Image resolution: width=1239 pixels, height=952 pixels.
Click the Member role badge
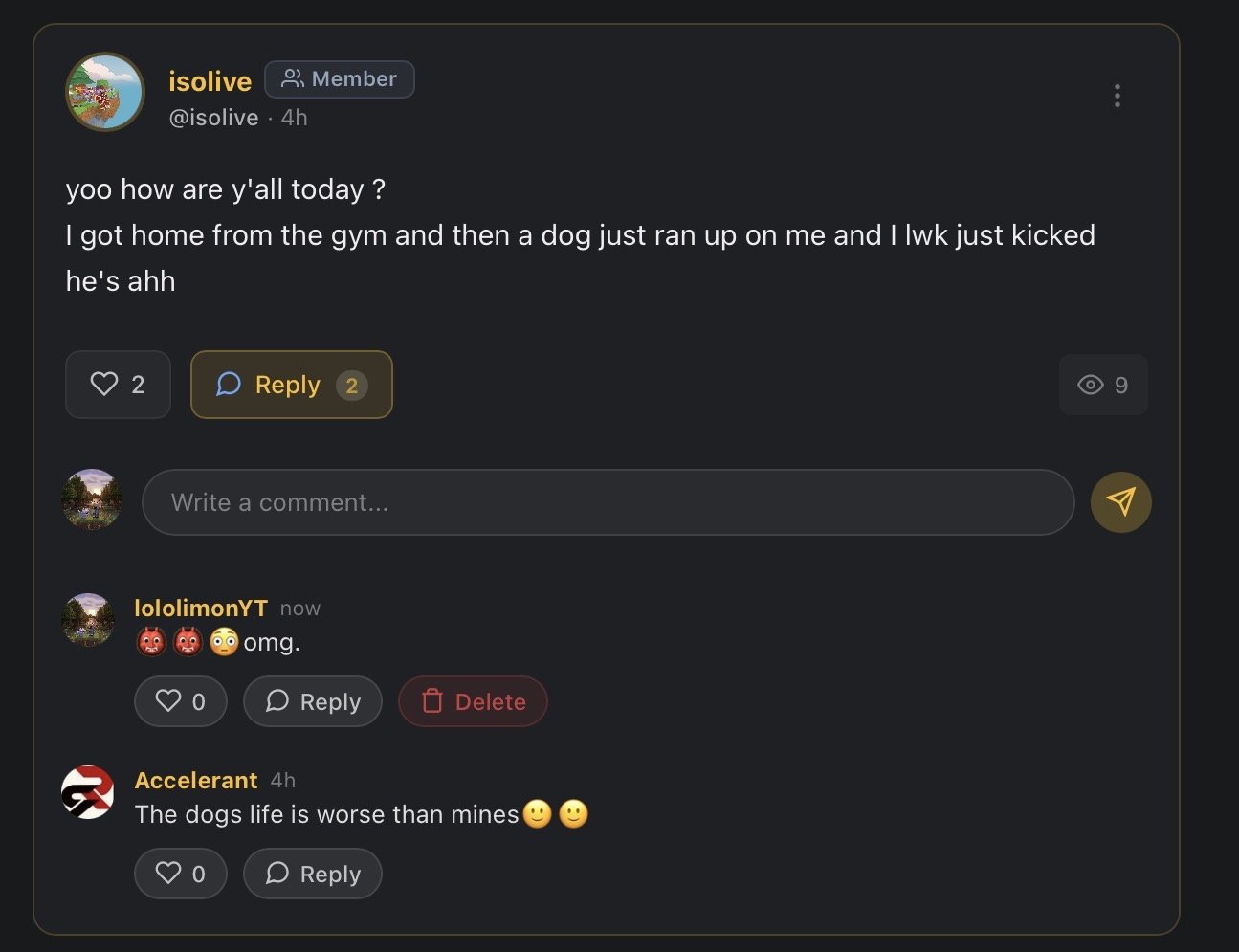point(340,79)
